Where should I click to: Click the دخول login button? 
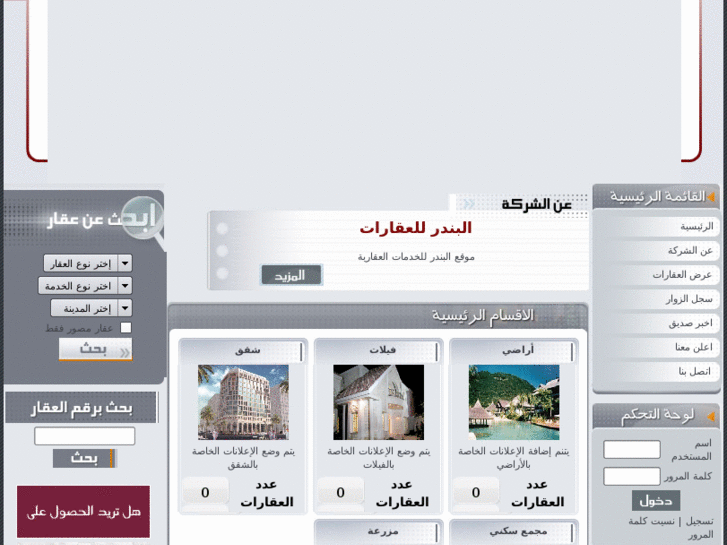(656, 500)
